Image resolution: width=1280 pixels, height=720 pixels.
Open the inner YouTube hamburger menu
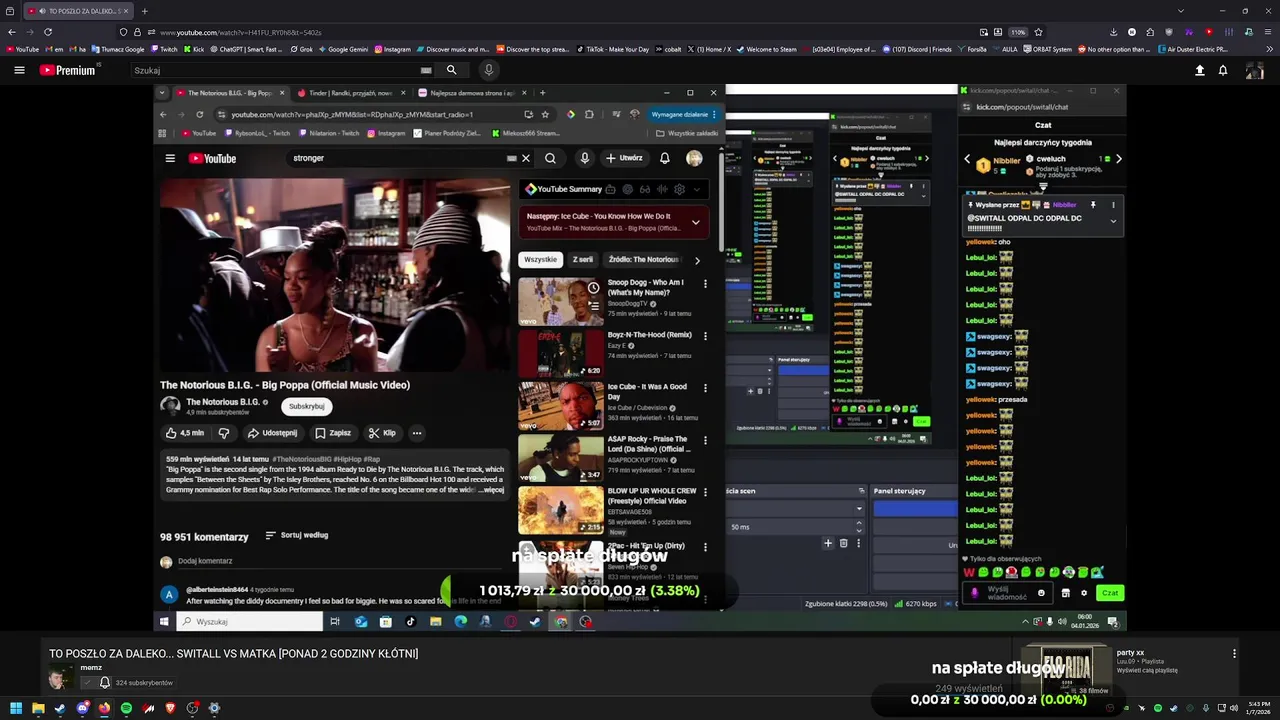170,158
